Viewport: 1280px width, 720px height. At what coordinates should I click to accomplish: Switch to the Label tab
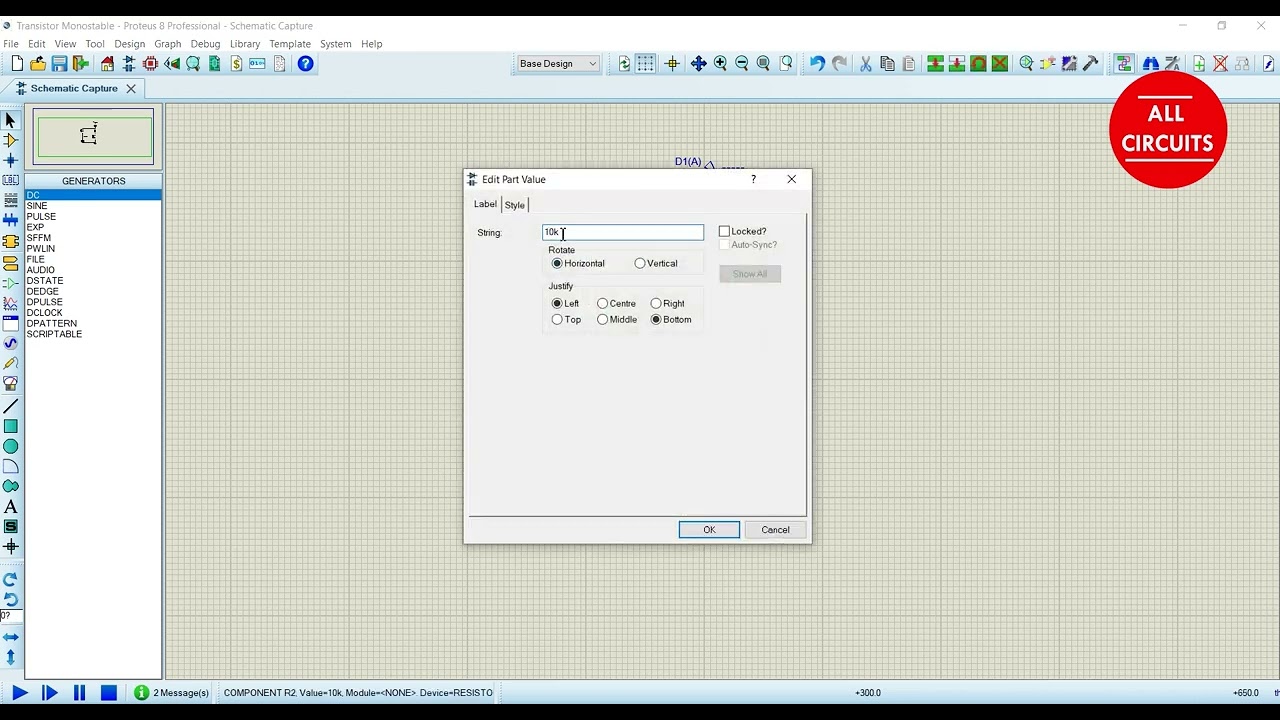point(485,204)
